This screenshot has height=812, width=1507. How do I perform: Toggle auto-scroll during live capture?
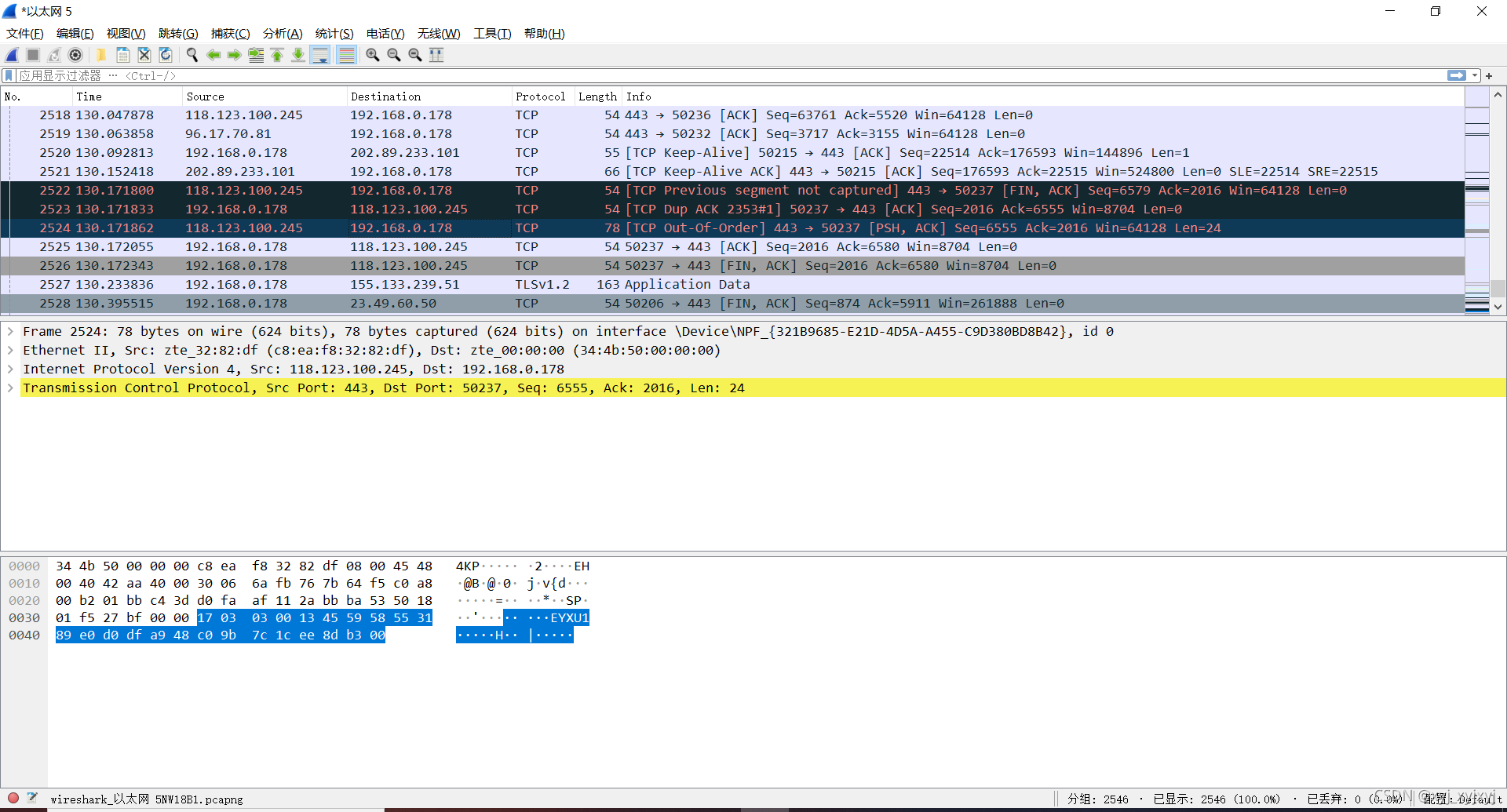click(x=320, y=55)
